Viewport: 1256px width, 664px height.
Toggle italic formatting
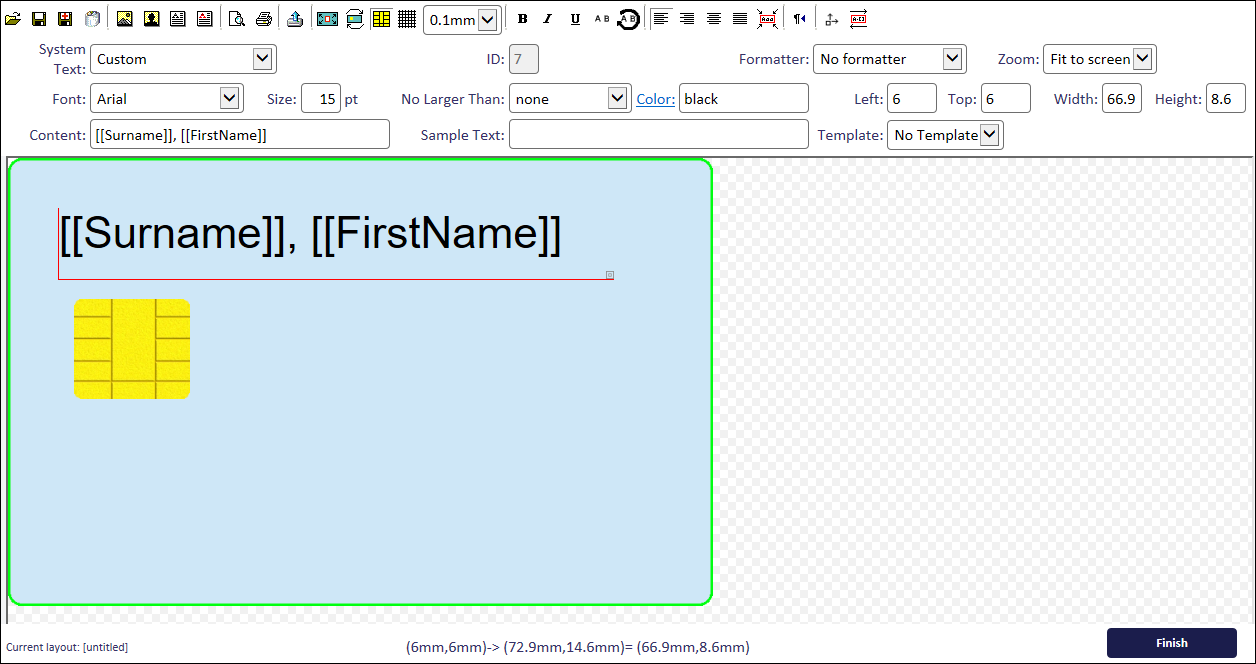[x=548, y=18]
